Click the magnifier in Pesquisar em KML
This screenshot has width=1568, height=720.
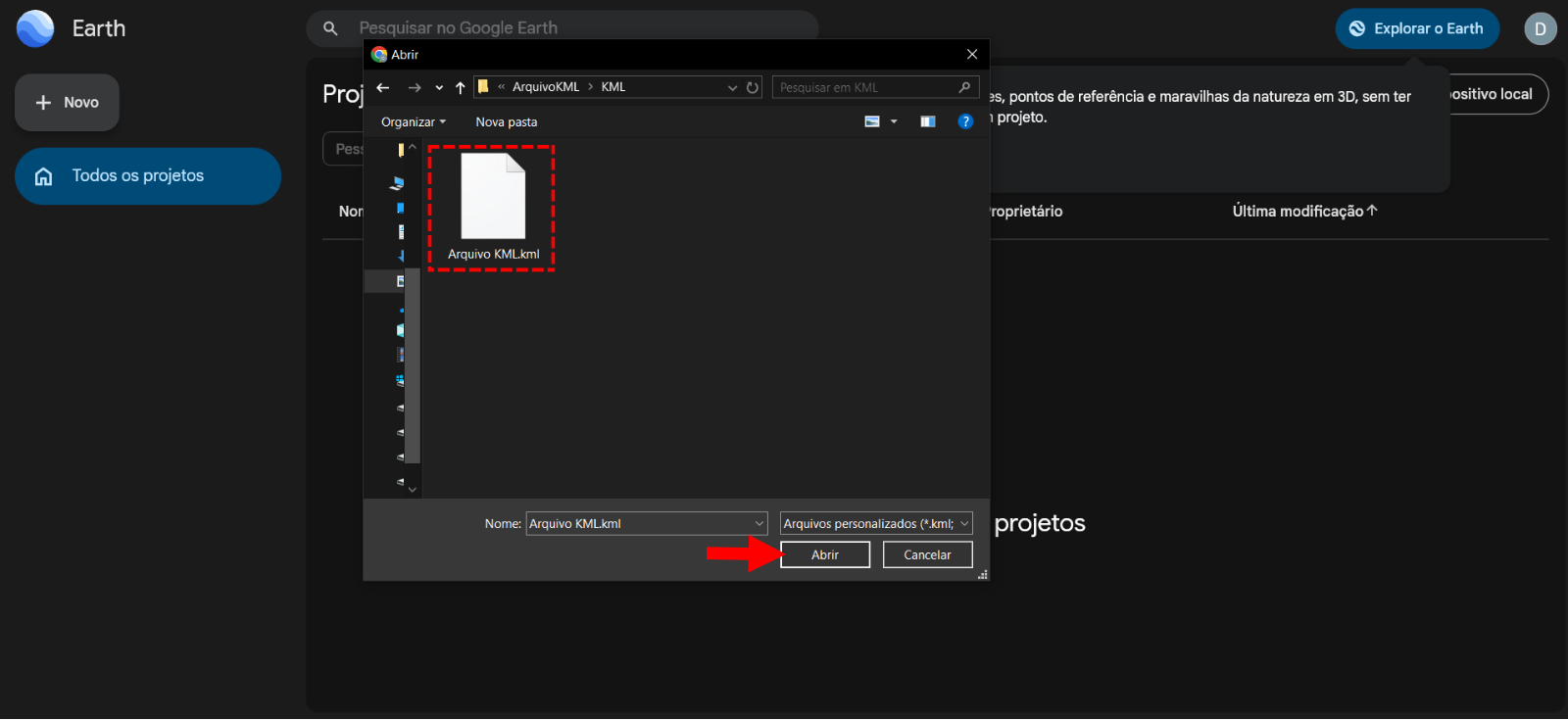[964, 87]
